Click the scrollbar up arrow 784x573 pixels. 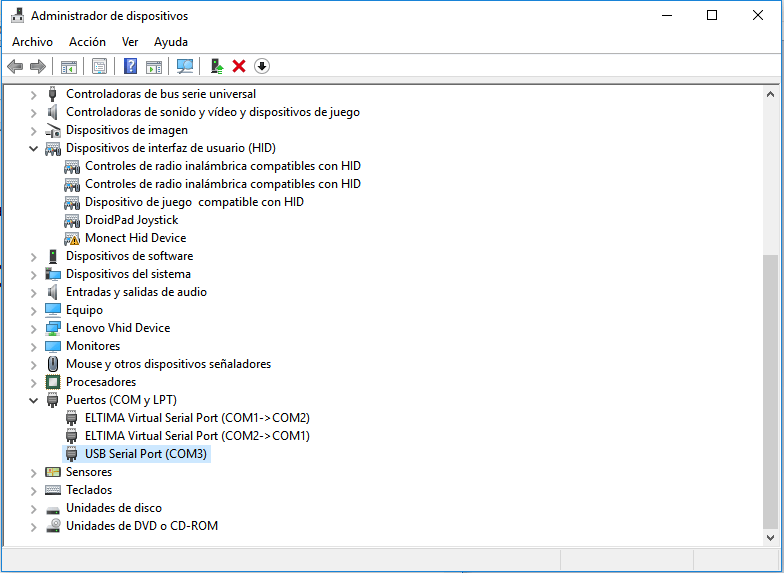coord(770,94)
